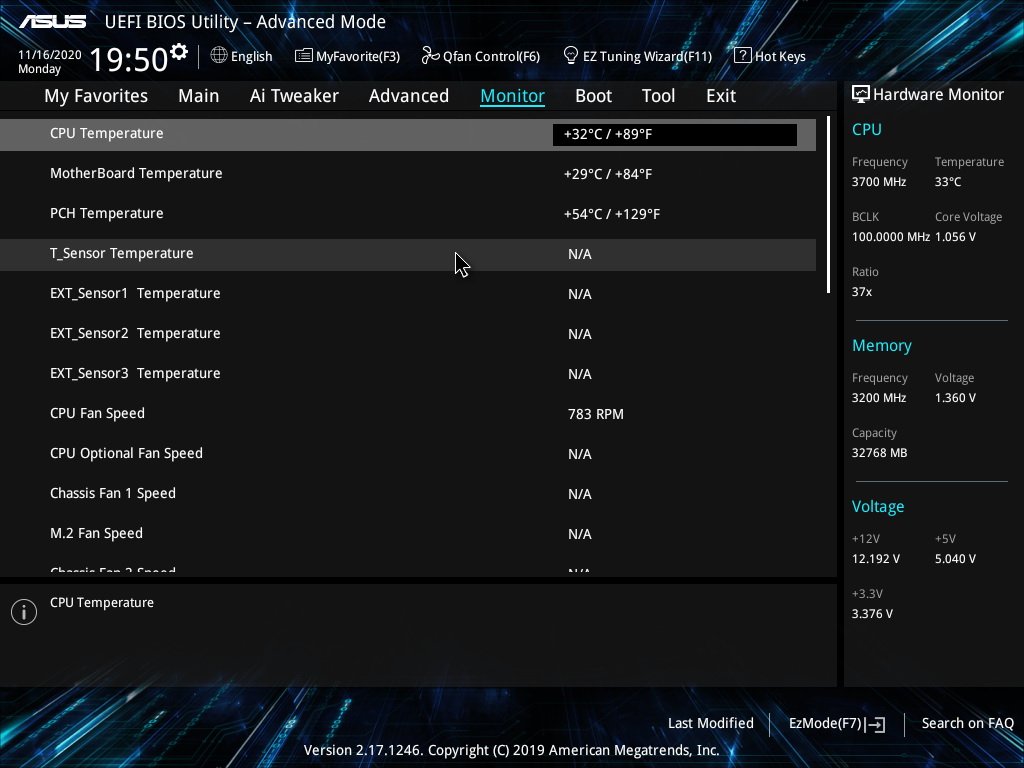Click the Qfan Control fan icon
Screen dimensions: 1024x768
pos(430,56)
